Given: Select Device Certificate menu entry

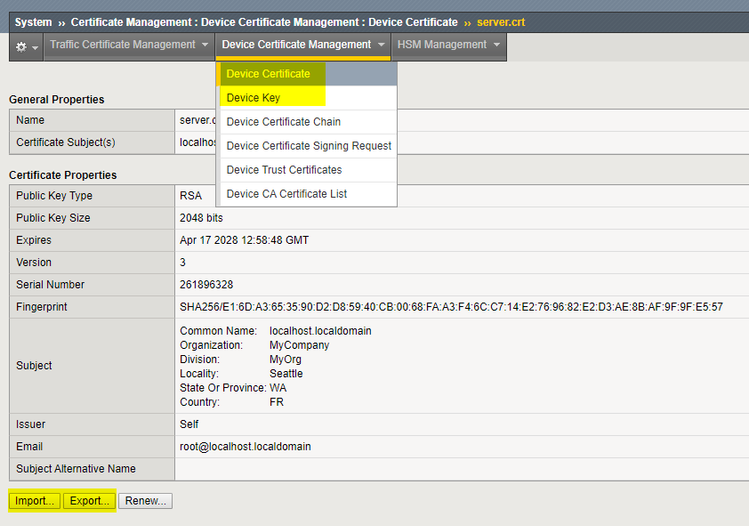Looking at the screenshot, I should click(268, 74).
